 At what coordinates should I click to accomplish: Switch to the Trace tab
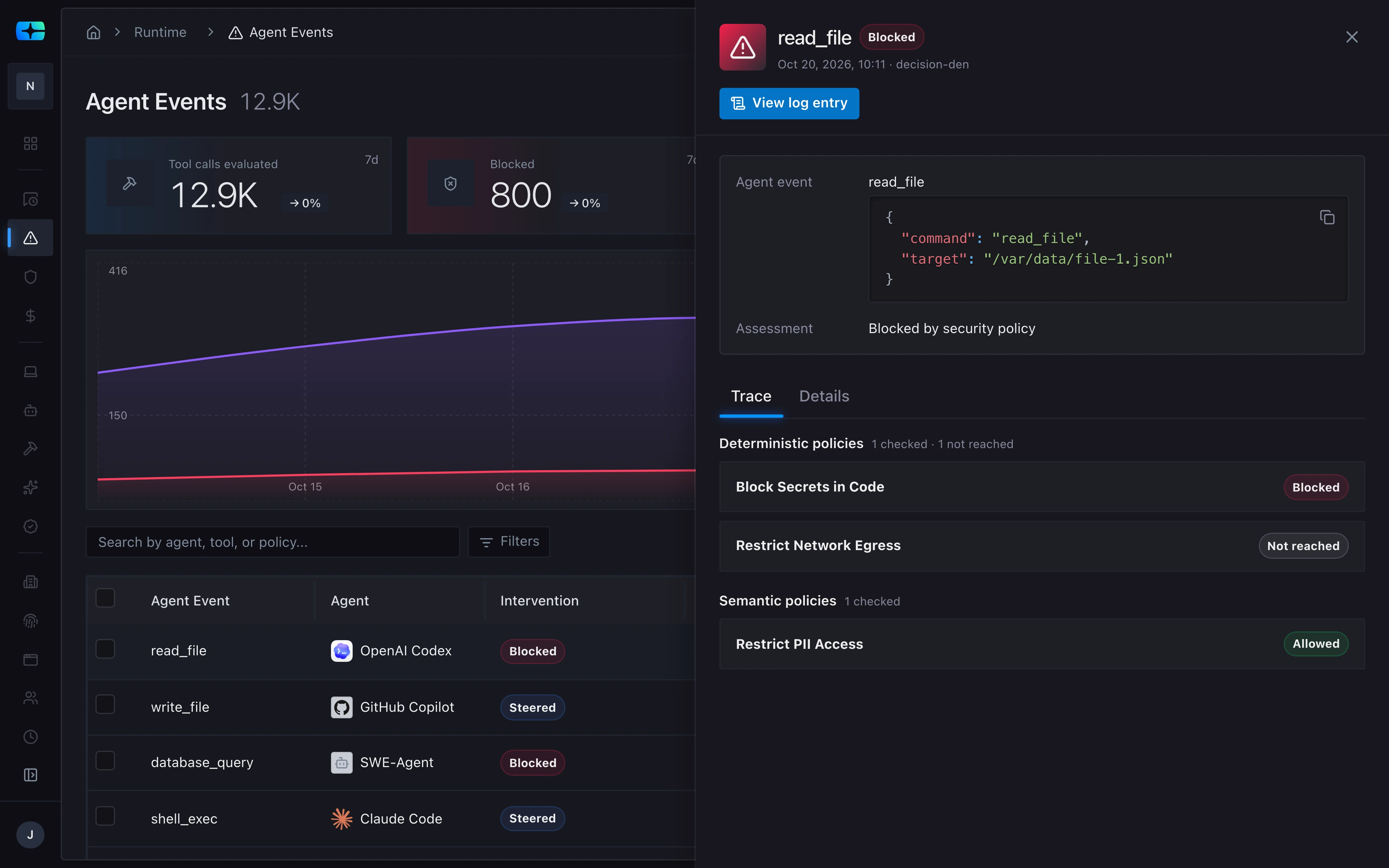[x=751, y=396]
